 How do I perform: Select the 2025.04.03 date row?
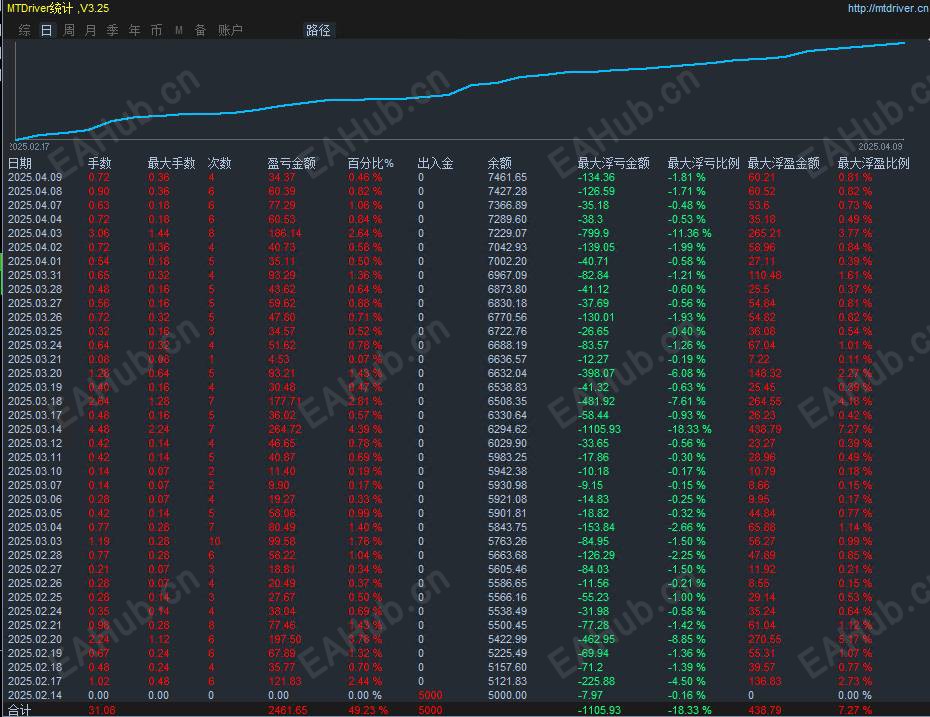pos(35,233)
